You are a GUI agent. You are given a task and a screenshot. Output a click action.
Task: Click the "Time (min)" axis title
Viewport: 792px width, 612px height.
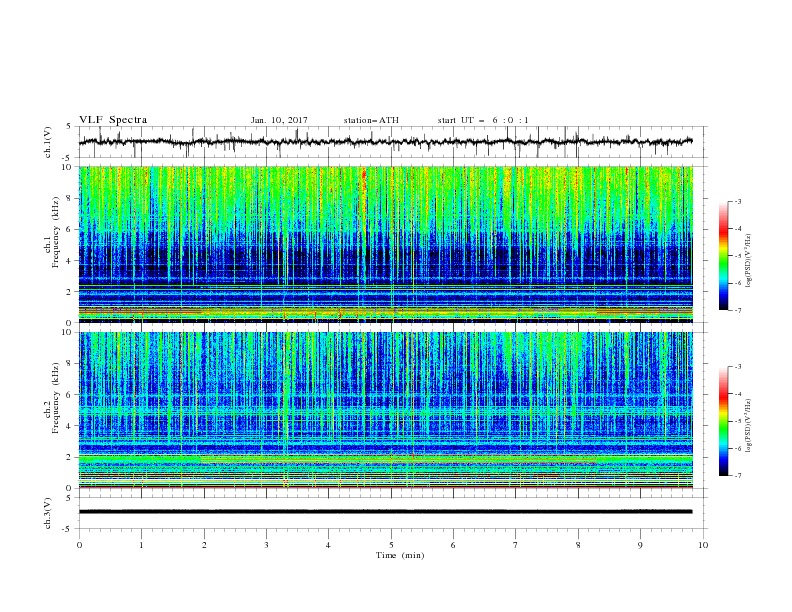tap(400, 555)
